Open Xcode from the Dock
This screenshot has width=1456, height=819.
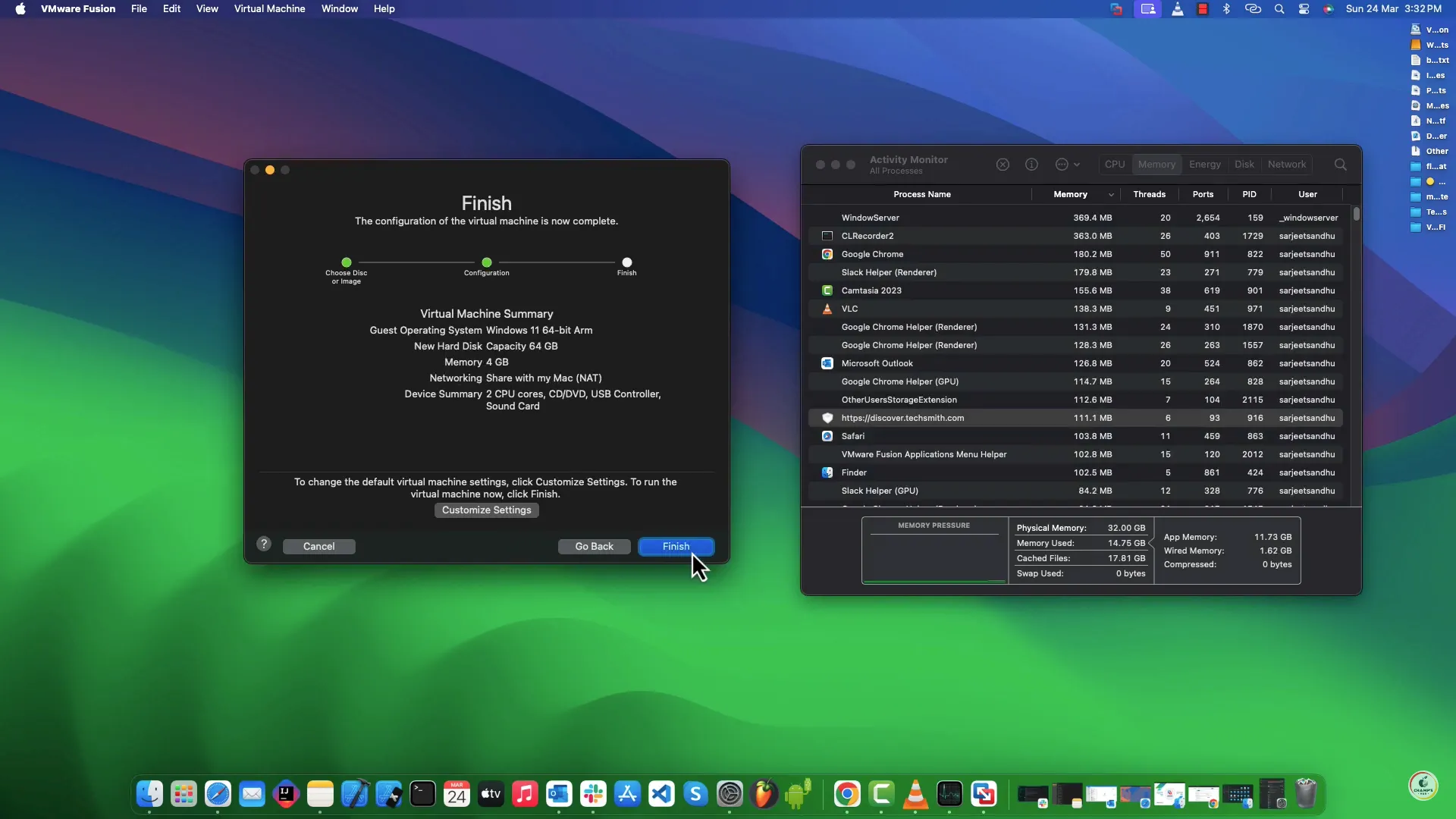coord(354,794)
